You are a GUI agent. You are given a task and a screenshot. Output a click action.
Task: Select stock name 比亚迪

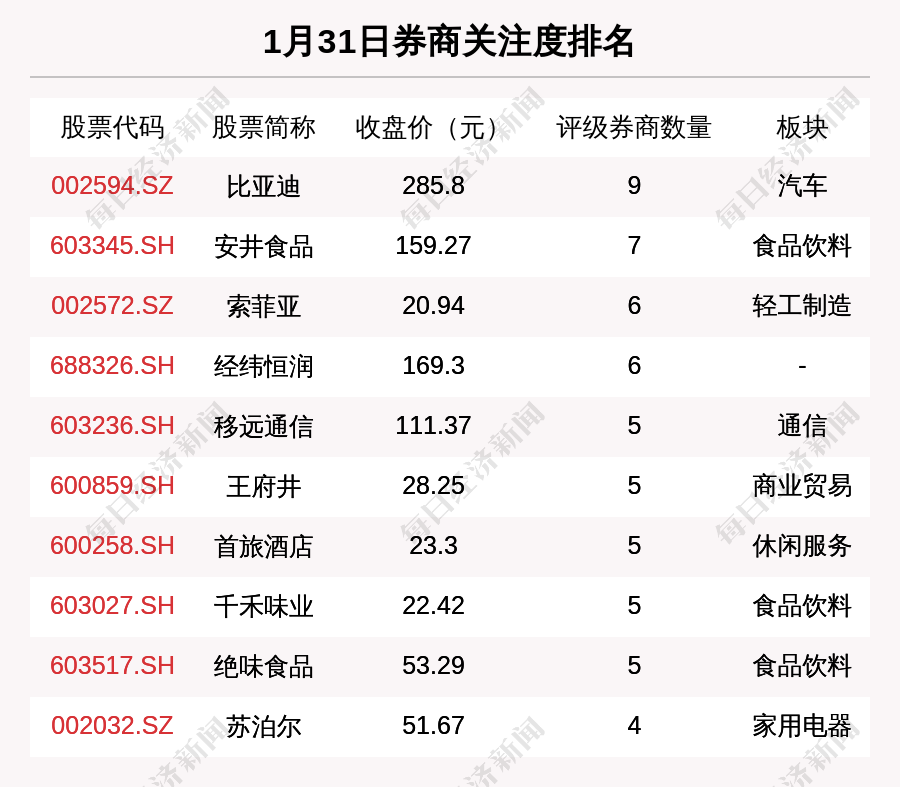[263, 187]
